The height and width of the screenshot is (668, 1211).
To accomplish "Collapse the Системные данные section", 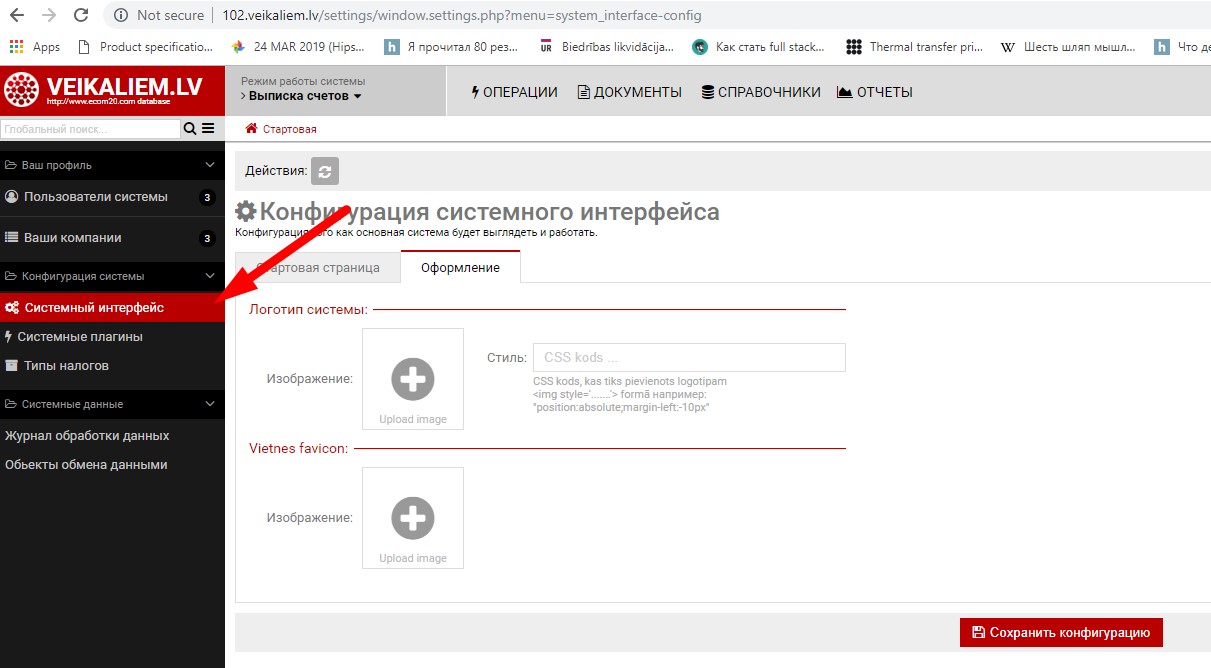I will coord(209,404).
